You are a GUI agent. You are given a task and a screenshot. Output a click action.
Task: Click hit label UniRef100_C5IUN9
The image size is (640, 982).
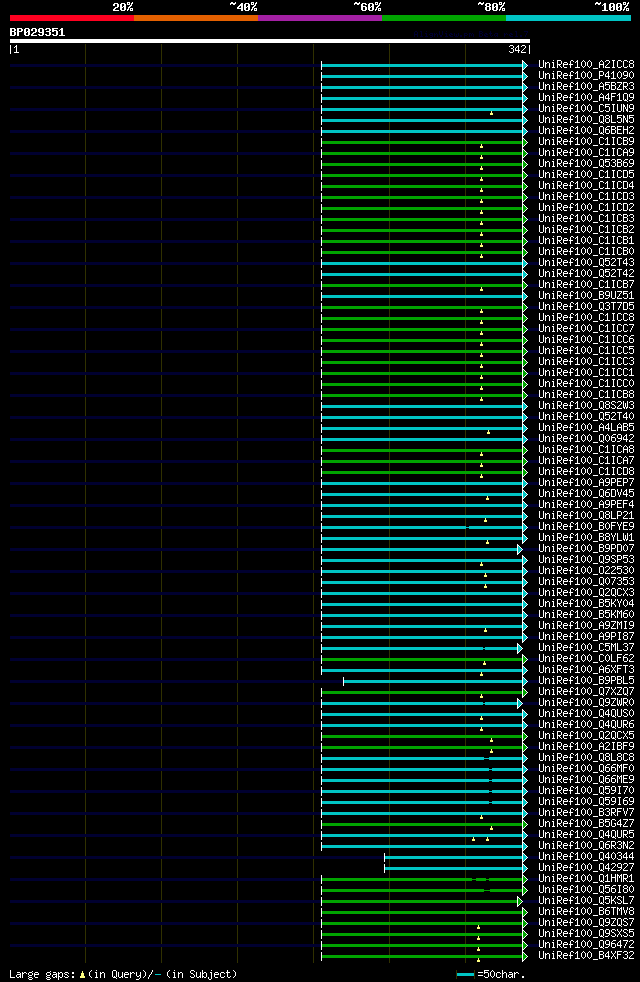586,108
